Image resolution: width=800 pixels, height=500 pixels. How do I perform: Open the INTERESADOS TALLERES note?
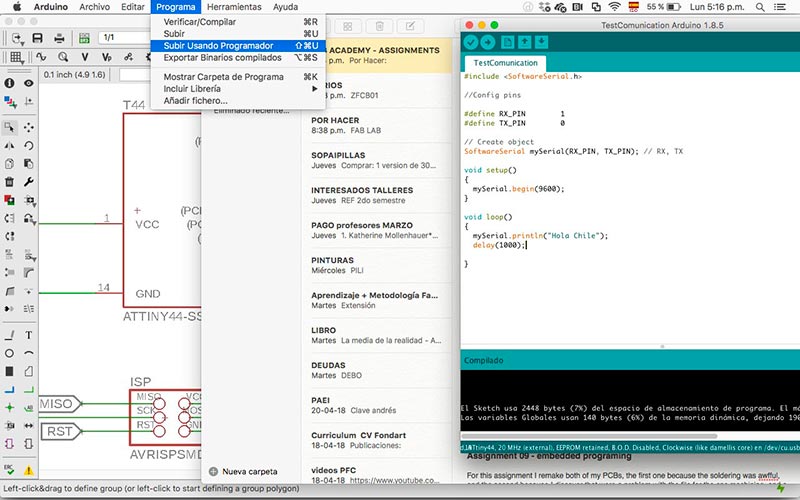[376, 195]
